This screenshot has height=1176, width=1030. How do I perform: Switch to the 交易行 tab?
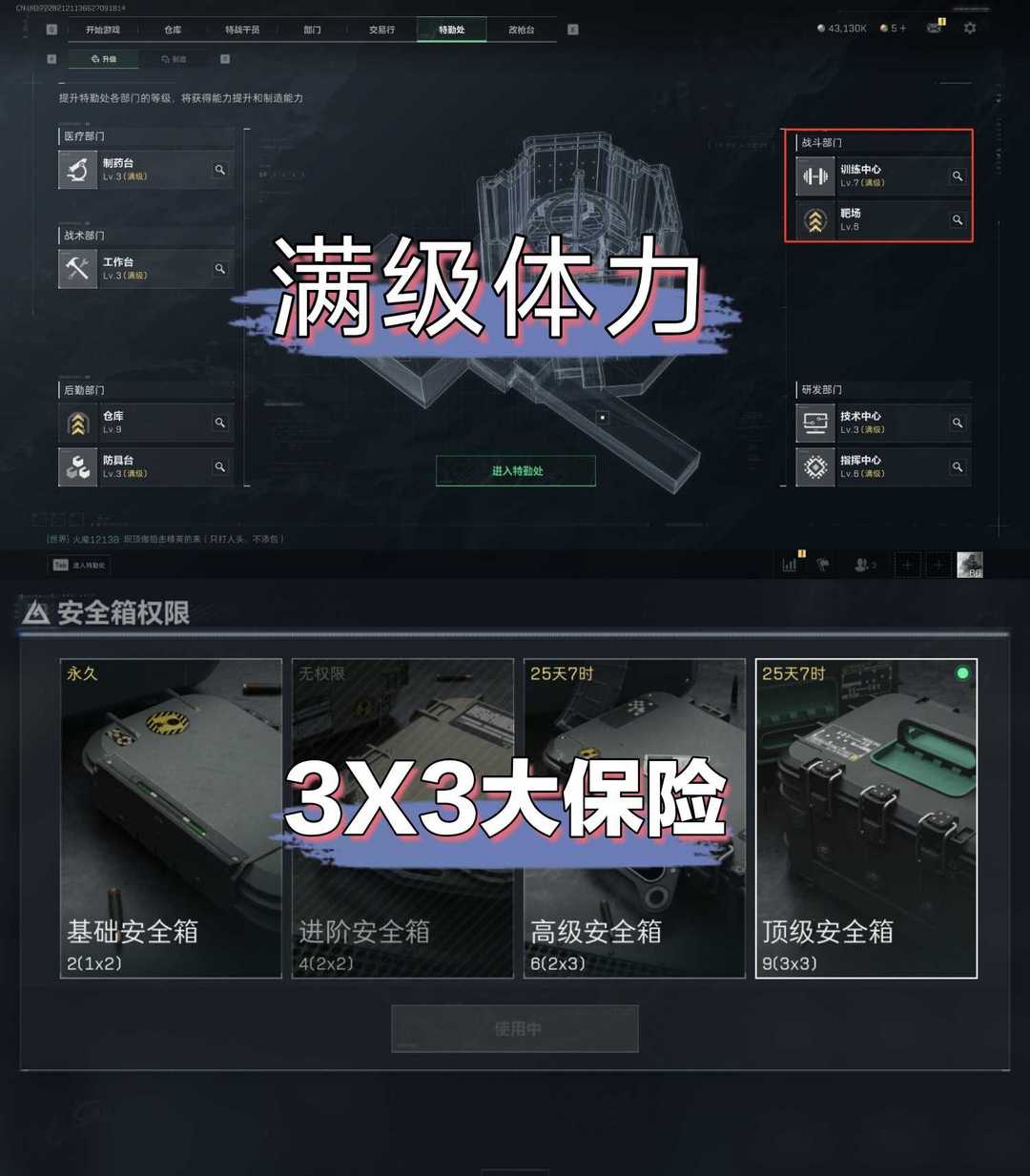tap(381, 30)
